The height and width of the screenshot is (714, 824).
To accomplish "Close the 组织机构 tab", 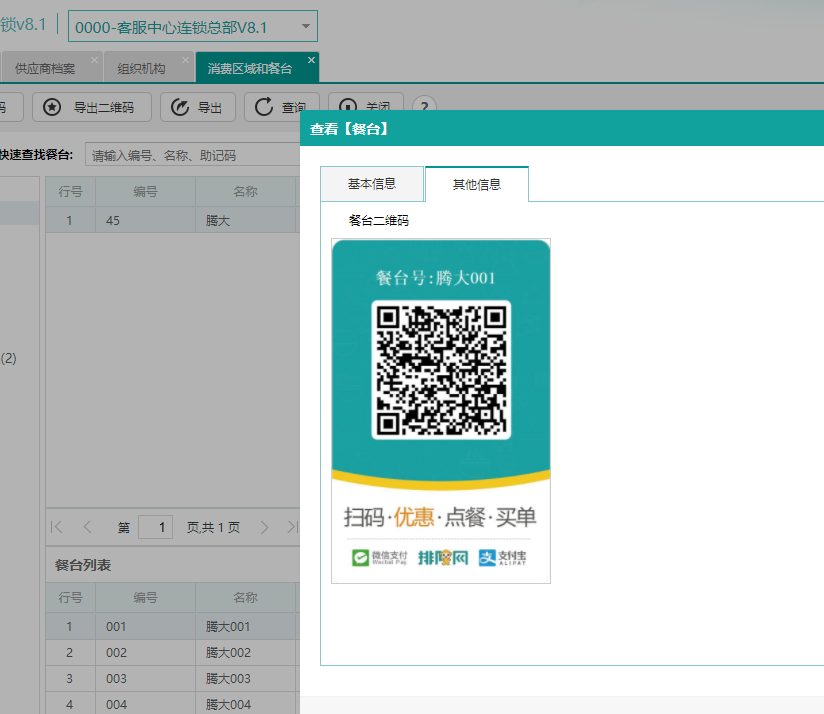I will click(x=185, y=61).
